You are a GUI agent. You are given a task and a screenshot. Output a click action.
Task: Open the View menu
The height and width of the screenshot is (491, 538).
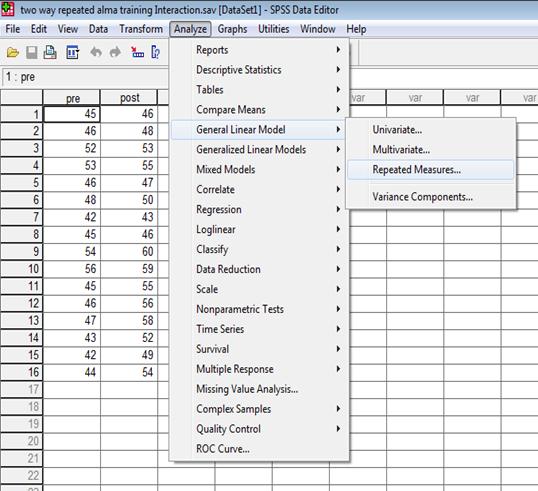68,29
